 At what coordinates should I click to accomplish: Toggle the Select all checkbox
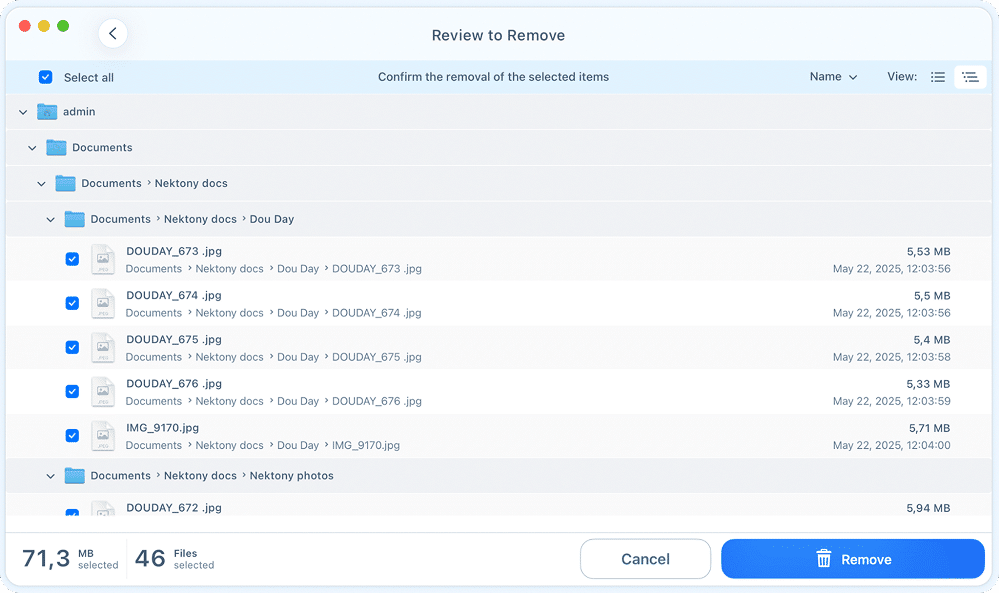coord(45,76)
